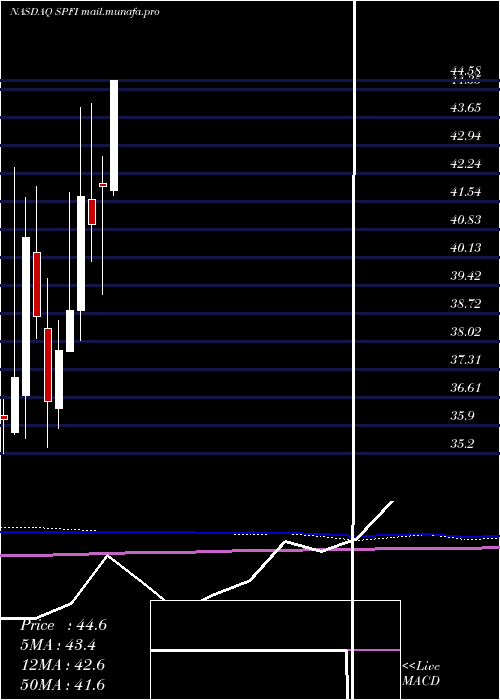Click the 35.2 price axis label
The height and width of the screenshot is (700, 500).
pos(462,444)
